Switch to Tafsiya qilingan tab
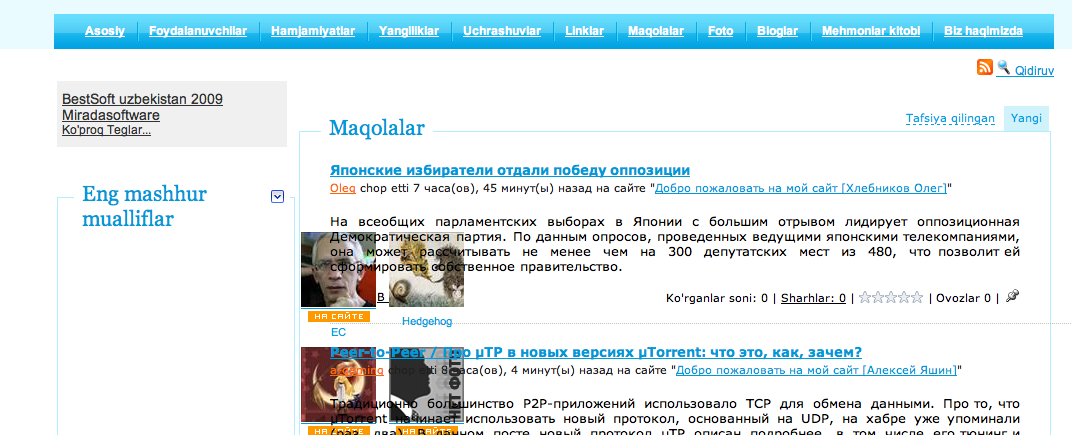This screenshot has width=1072, height=435. pyautogui.click(x=950, y=118)
